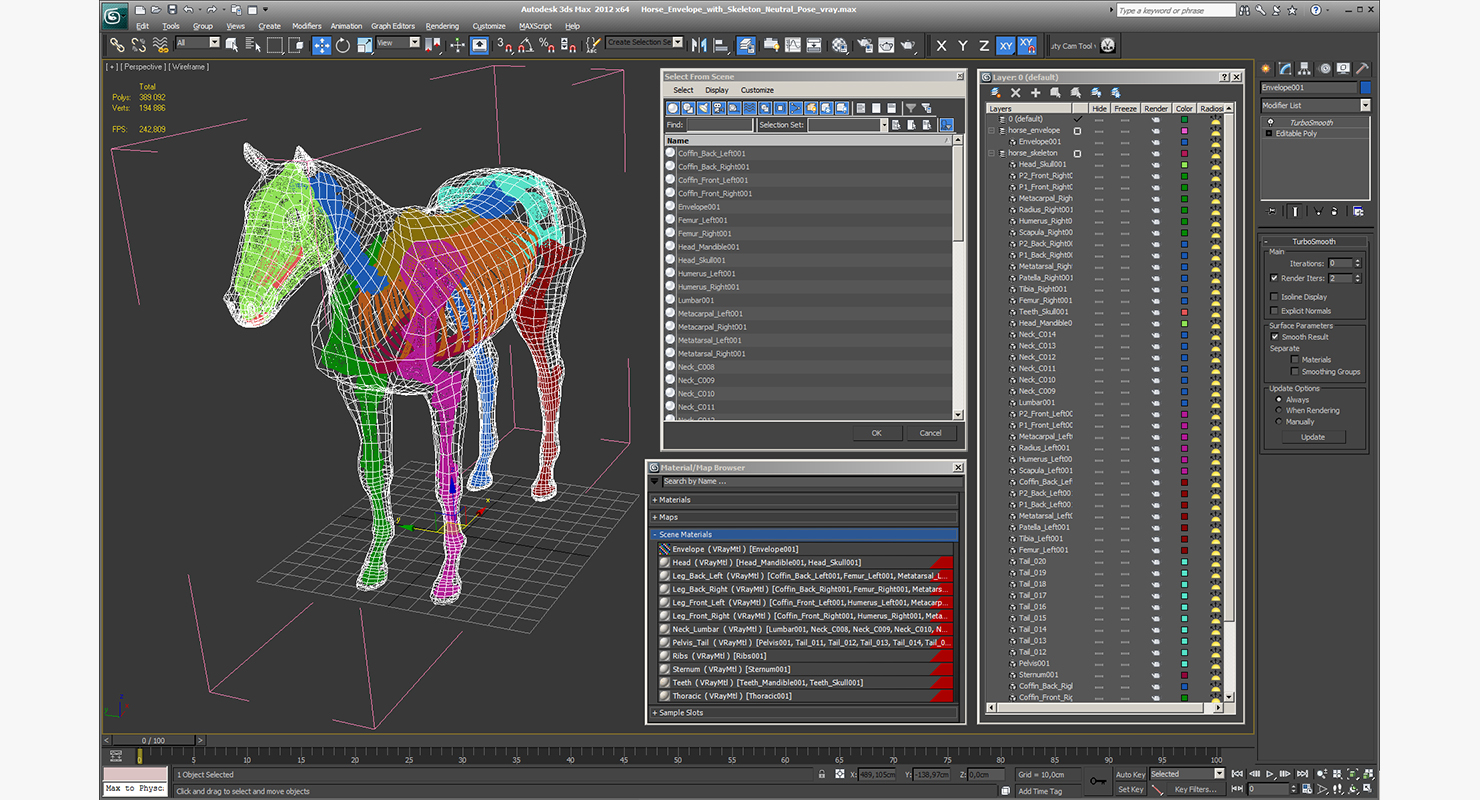The width and height of the screenshot is (1480, 800).
Task: Open the Curve Editor icon
Action: tap(793, 45)
